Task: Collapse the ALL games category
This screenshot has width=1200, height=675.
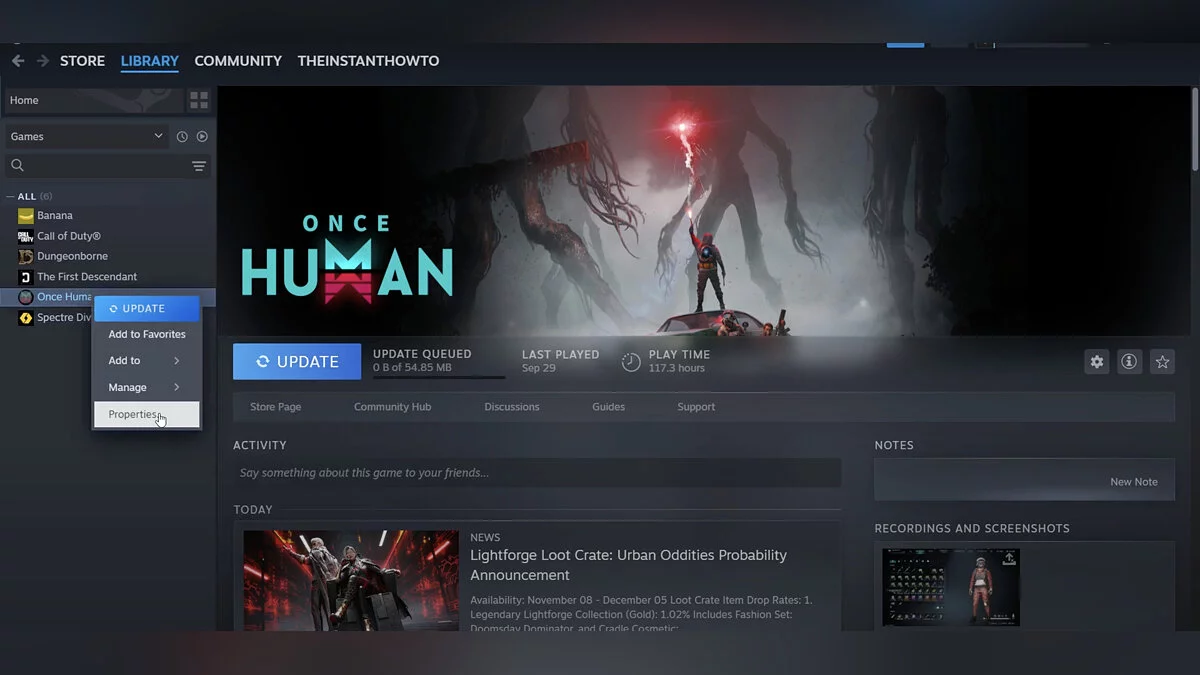Action: 10,197
